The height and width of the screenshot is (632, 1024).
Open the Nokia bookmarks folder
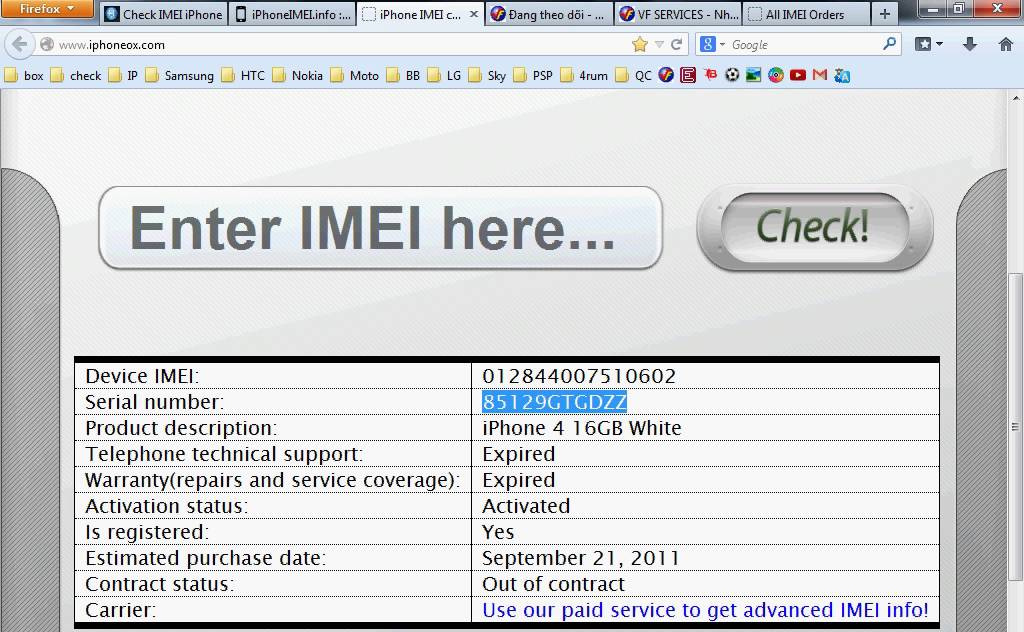(x=298, y=76)
